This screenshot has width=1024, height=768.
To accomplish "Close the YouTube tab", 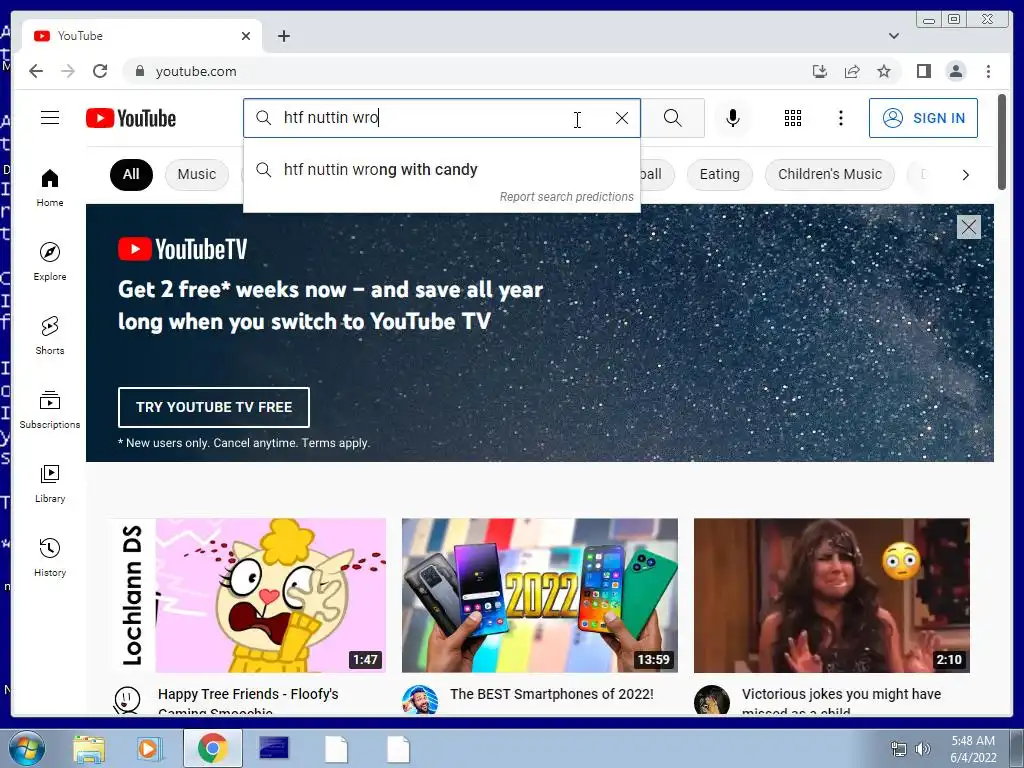I will click(x=246, y=36).
